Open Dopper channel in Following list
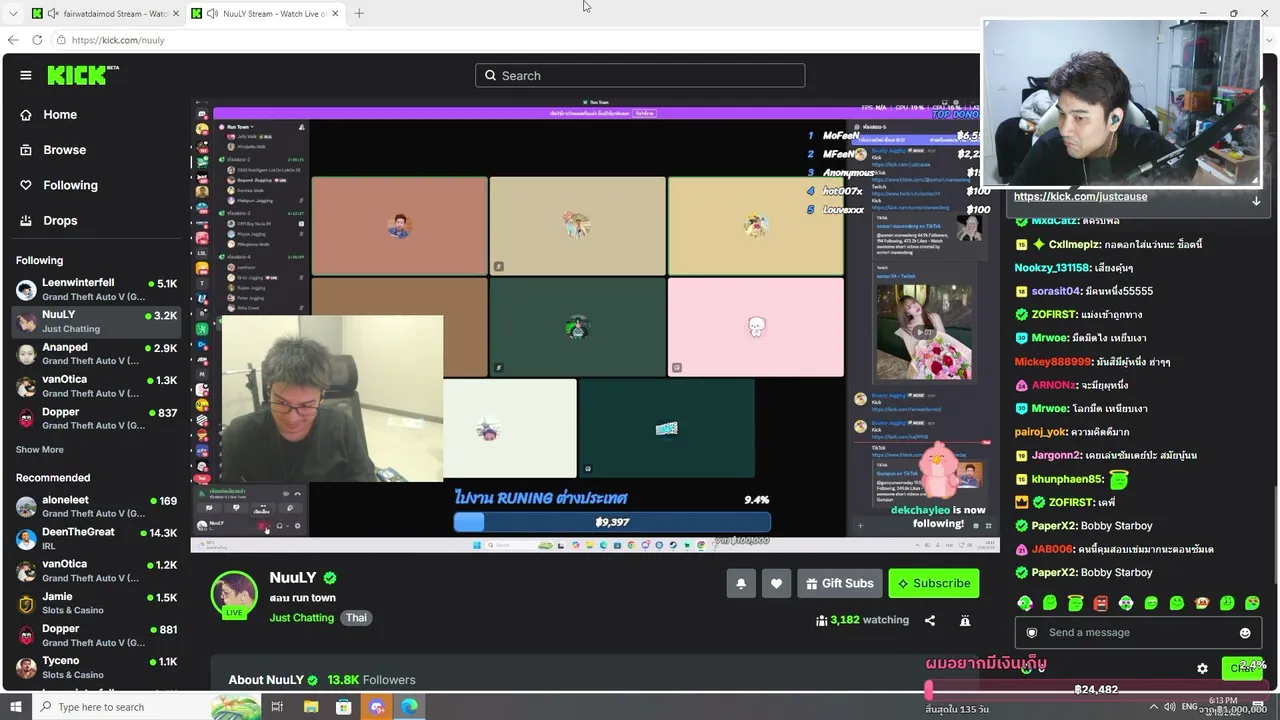 tap(96, 418)
